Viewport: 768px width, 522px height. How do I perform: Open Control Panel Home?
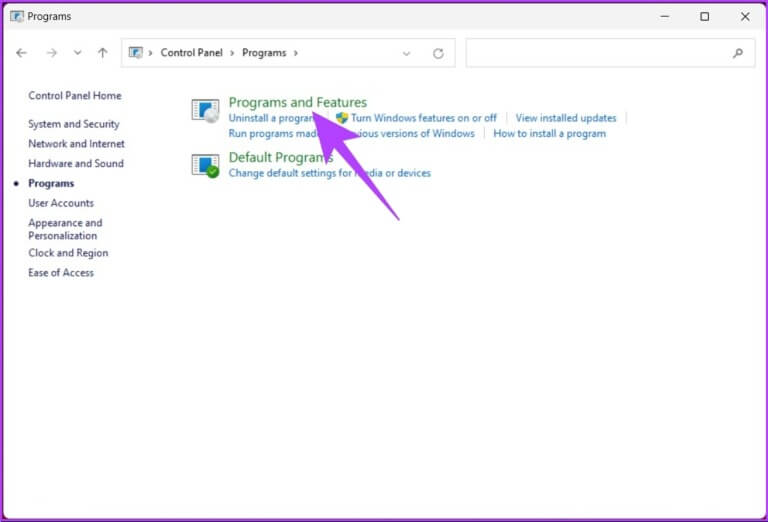coord(75,95)
